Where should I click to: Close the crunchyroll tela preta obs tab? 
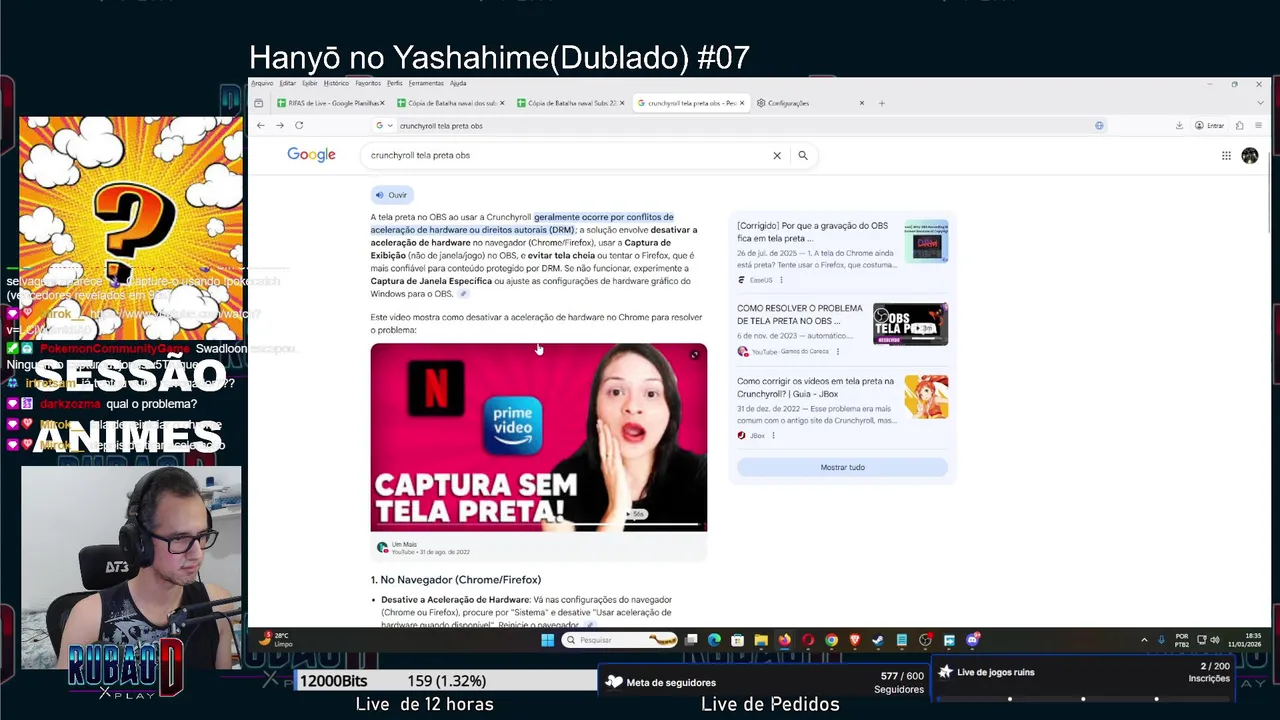pos(742,103)
